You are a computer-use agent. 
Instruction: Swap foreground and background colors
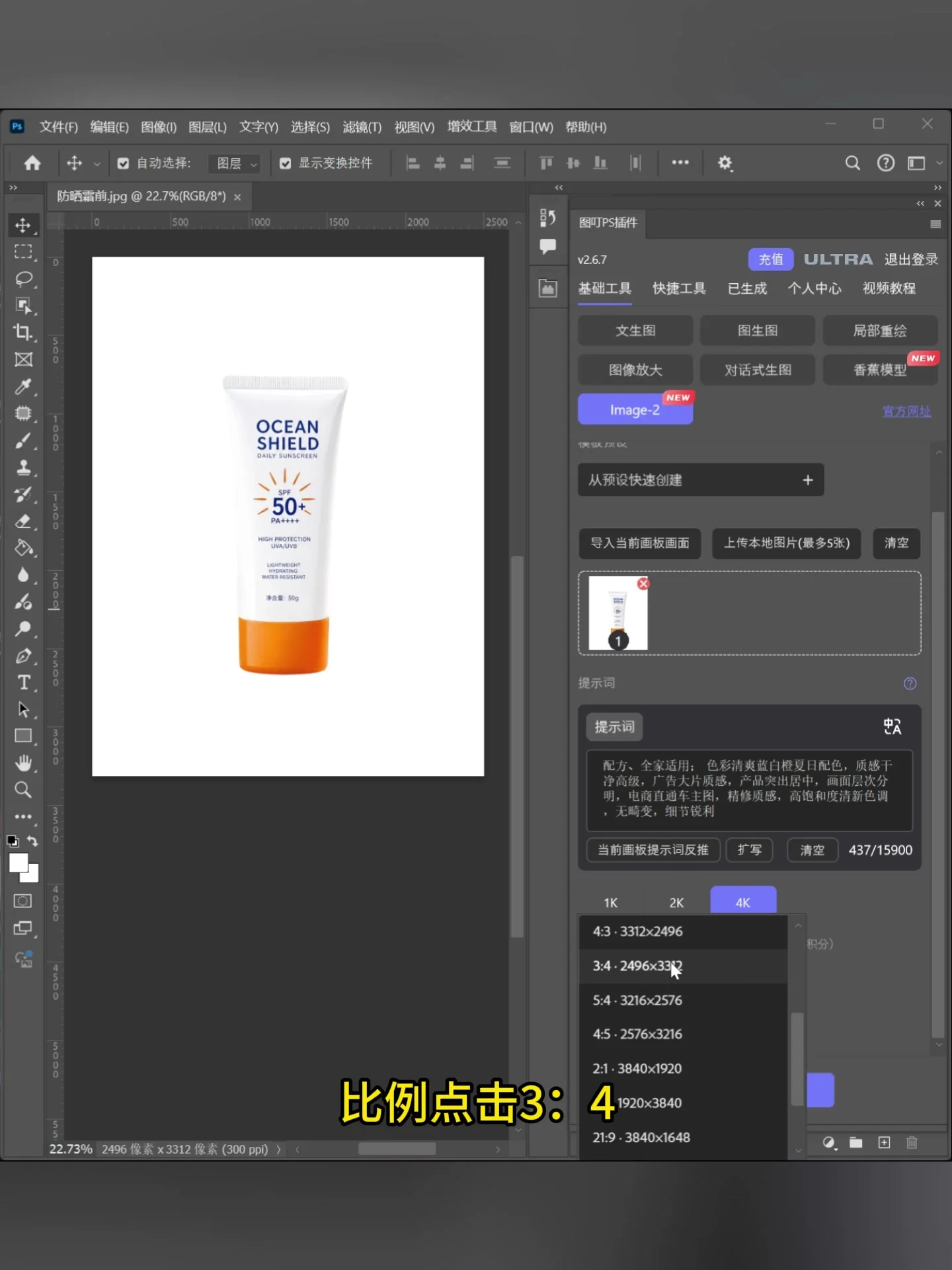pos(32,841)
